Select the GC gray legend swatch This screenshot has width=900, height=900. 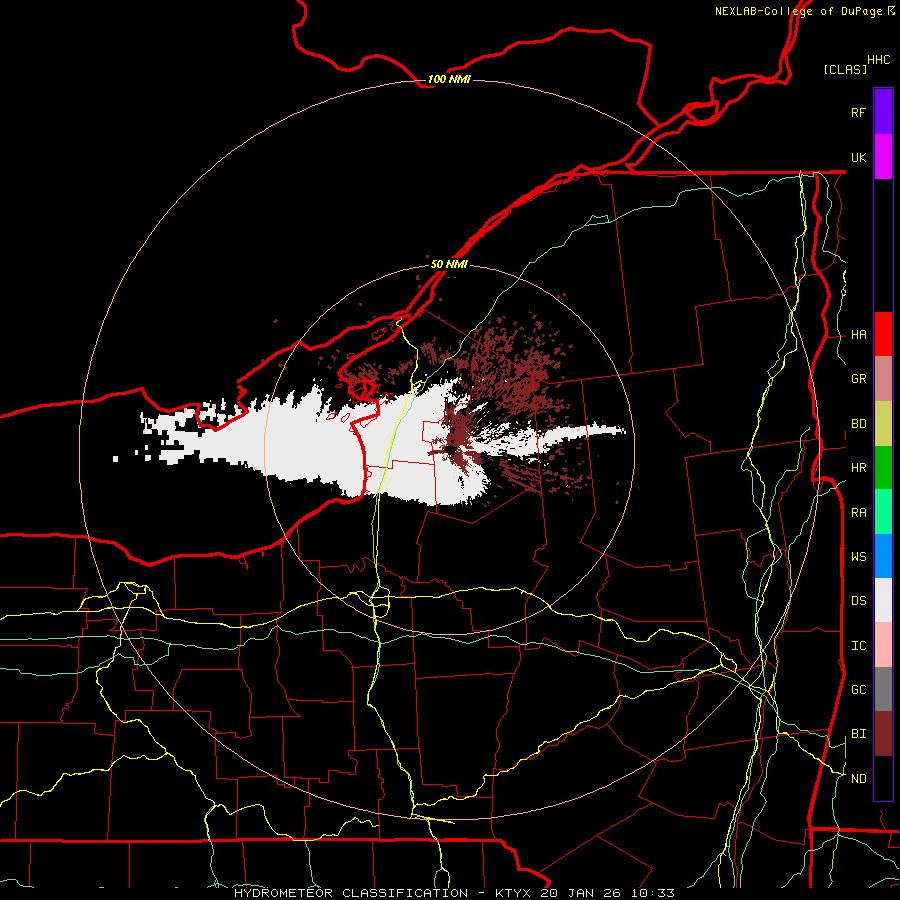pyautogui.click(x=883, y=689)
